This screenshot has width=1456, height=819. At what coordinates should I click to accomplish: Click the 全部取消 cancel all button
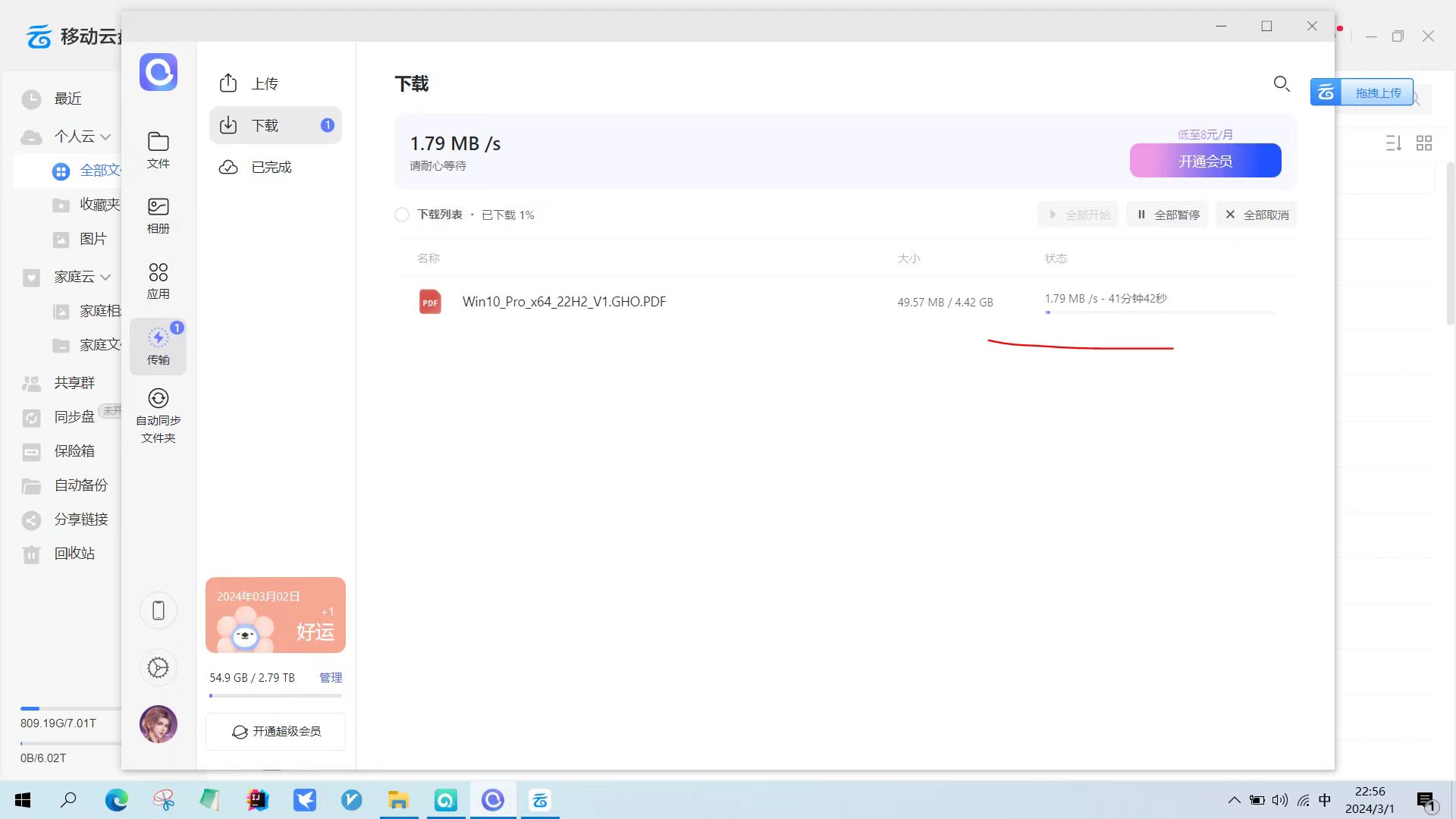1257,215
